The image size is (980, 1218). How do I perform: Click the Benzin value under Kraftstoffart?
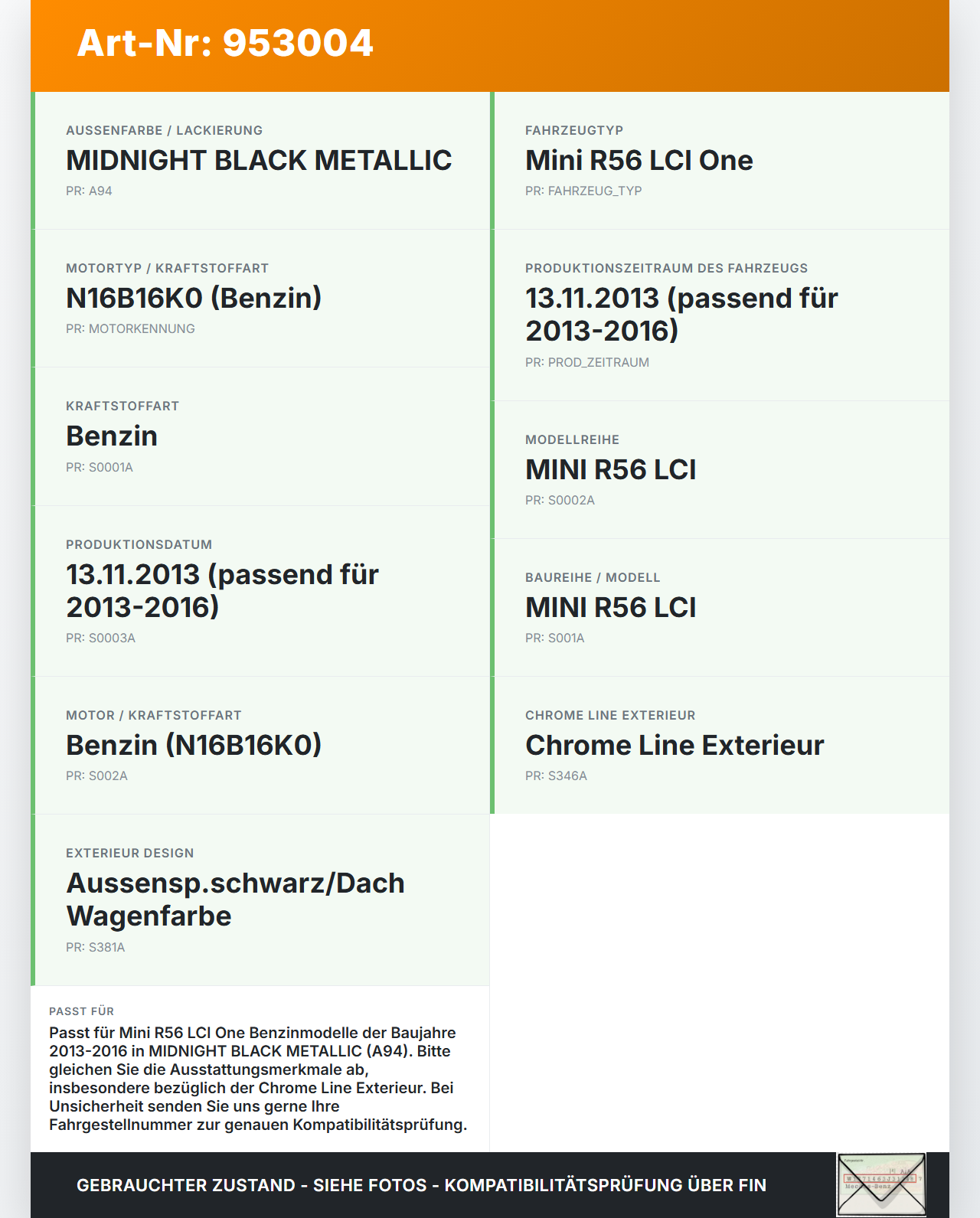click(x=112, y=436)
